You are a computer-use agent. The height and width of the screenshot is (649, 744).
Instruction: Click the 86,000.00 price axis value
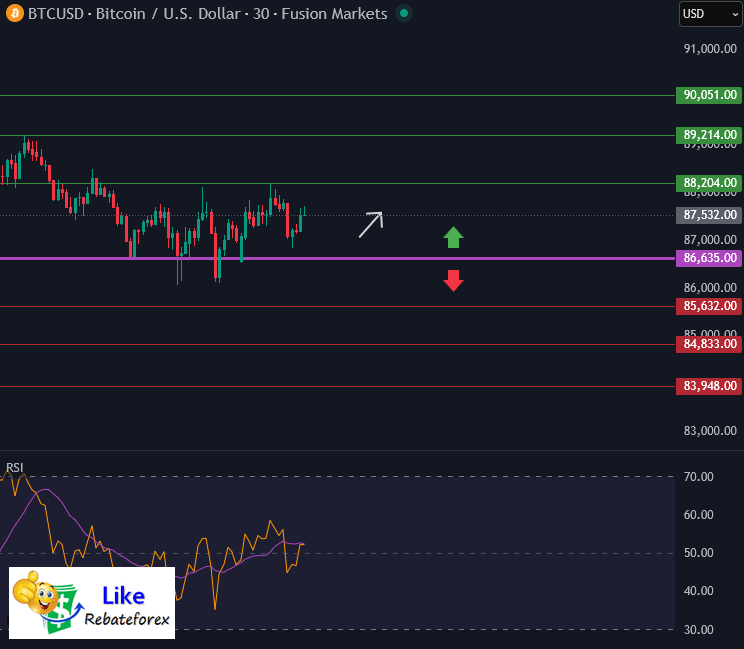point(710,288)
